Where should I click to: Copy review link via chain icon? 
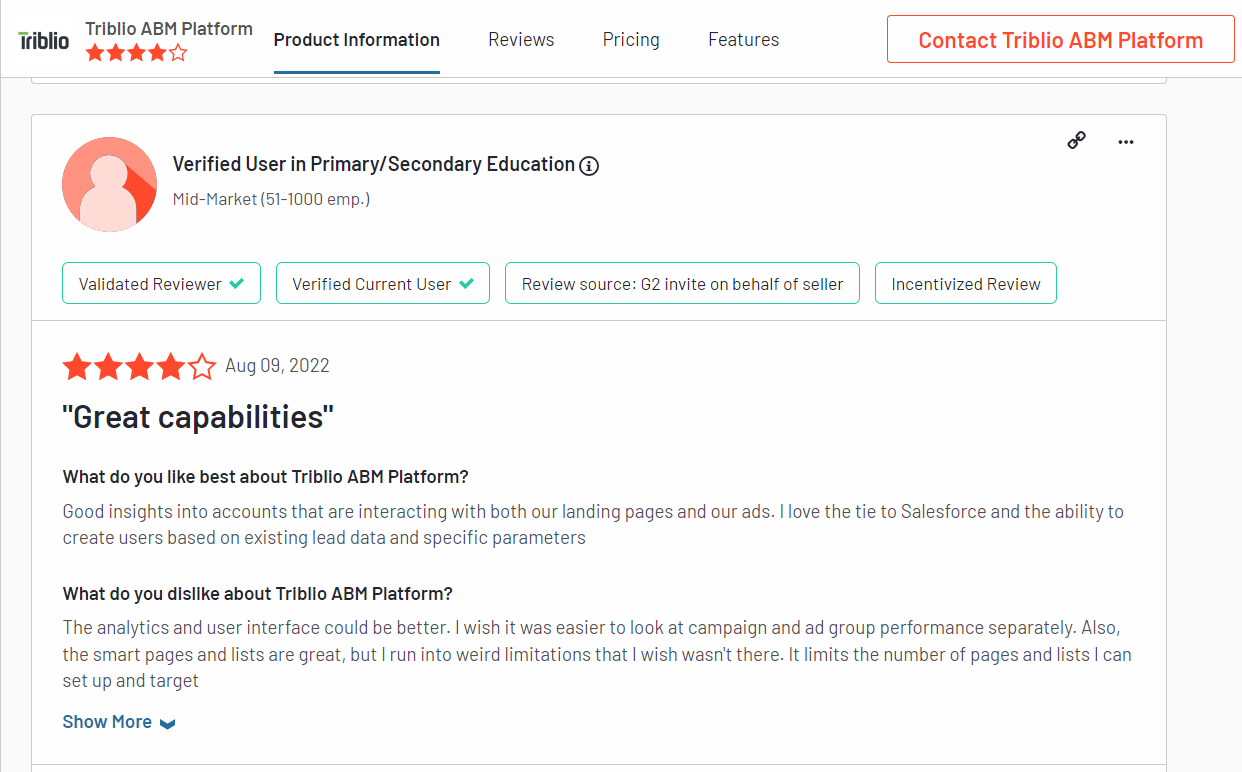[x=1076, y=141]
